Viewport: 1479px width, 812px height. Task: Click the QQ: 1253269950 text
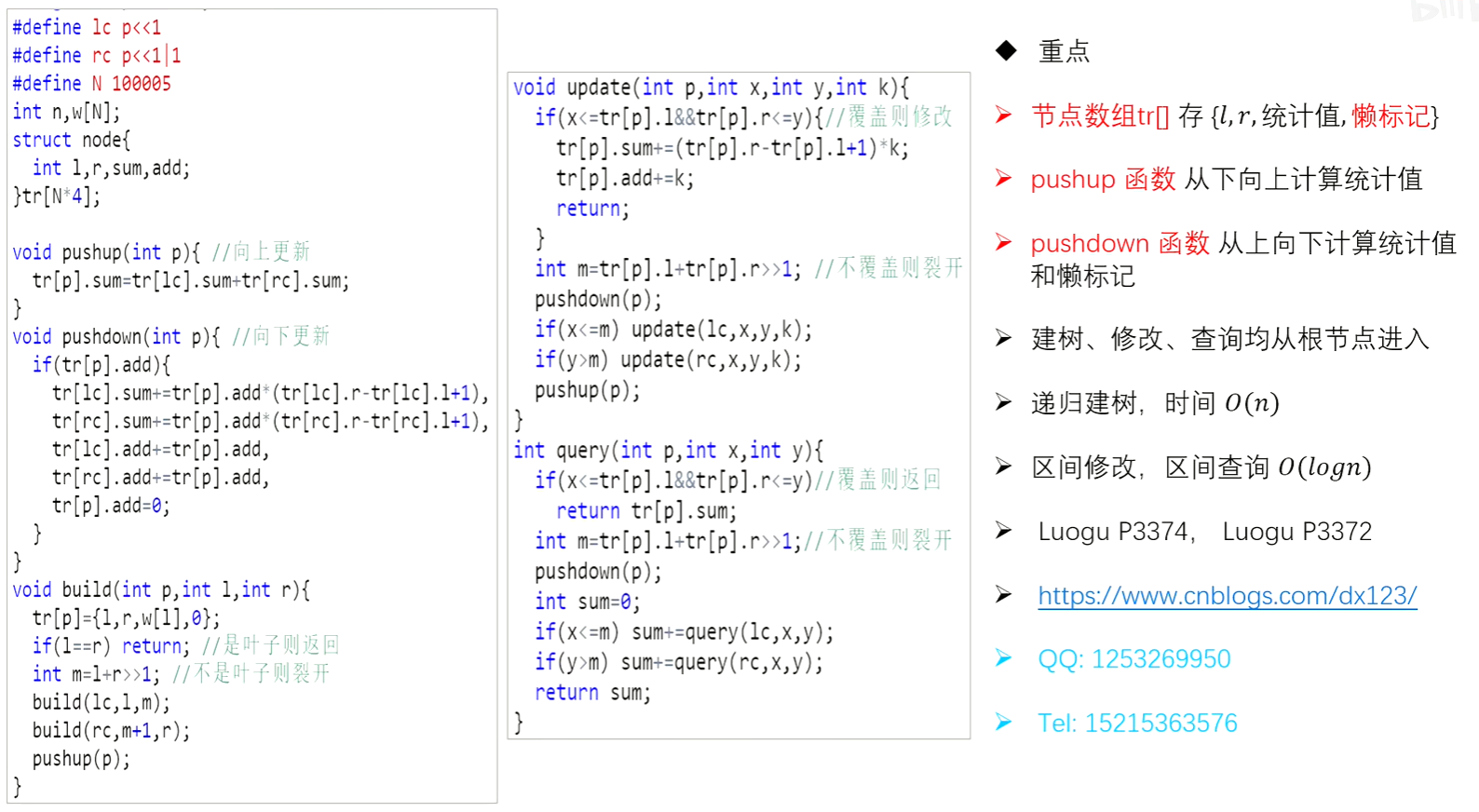(1133, 659)
